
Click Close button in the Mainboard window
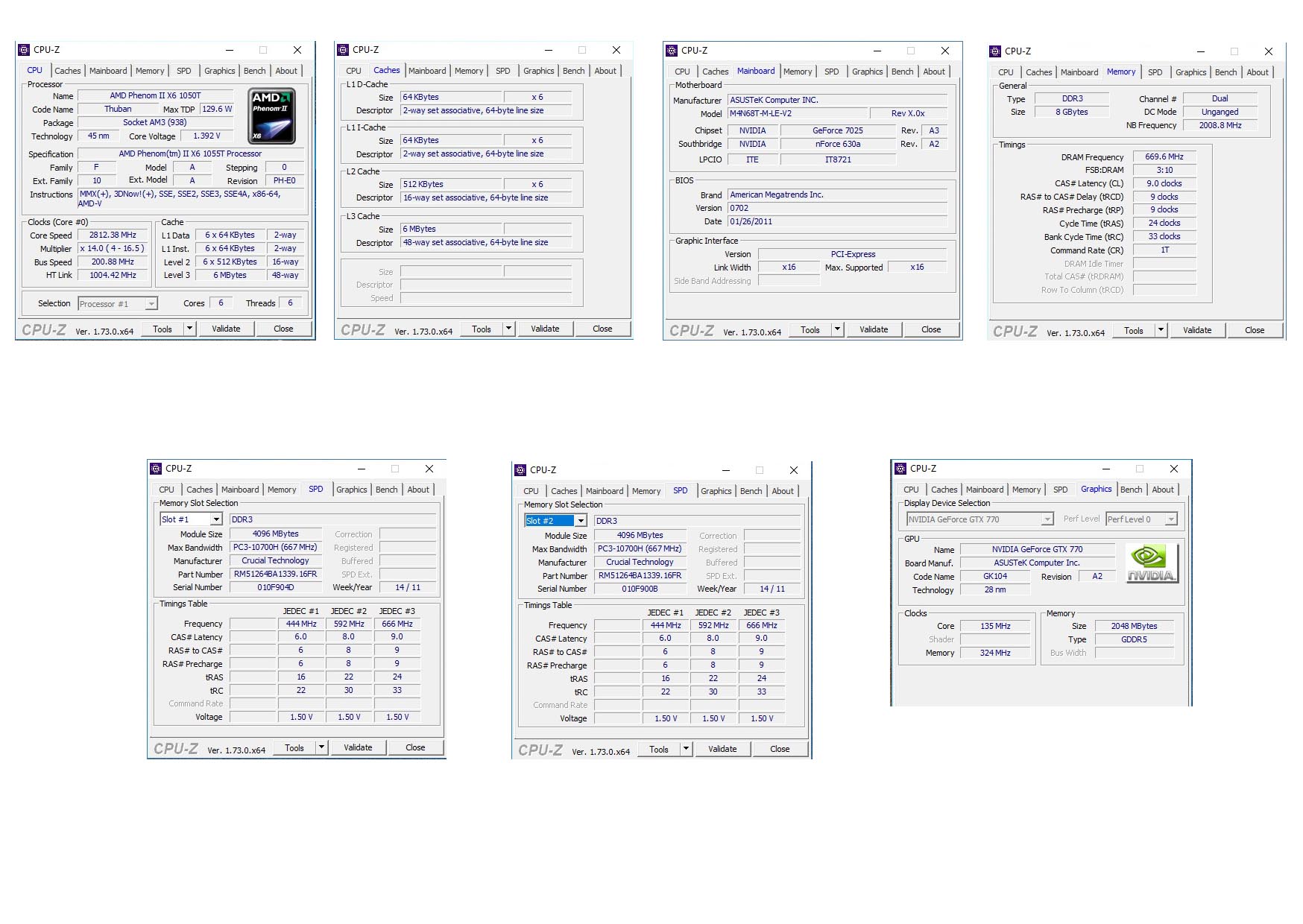point(931,329)
